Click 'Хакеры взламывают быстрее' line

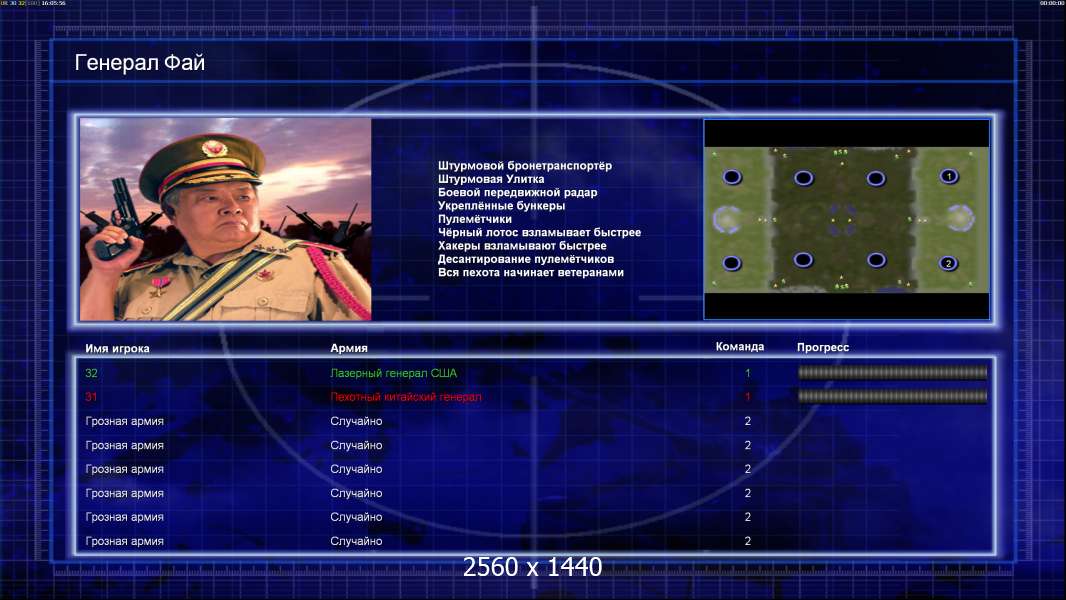click(x=522, y=246)
